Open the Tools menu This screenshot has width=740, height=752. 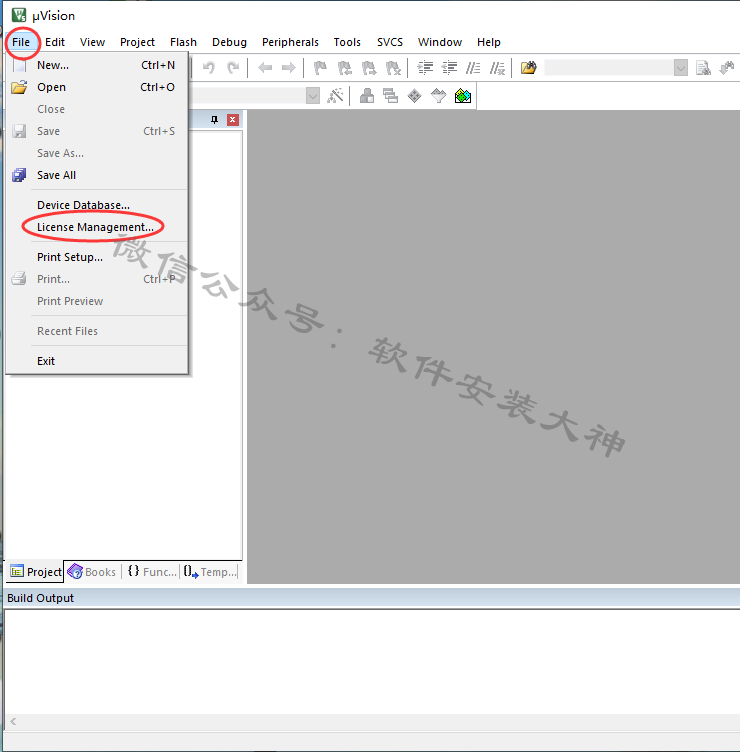[347, 42]
